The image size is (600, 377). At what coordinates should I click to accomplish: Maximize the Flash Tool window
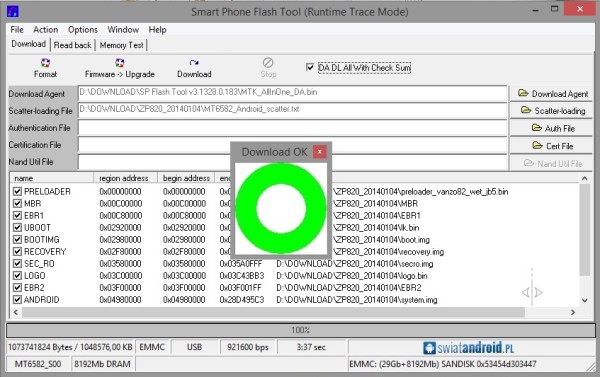[554, 9]
